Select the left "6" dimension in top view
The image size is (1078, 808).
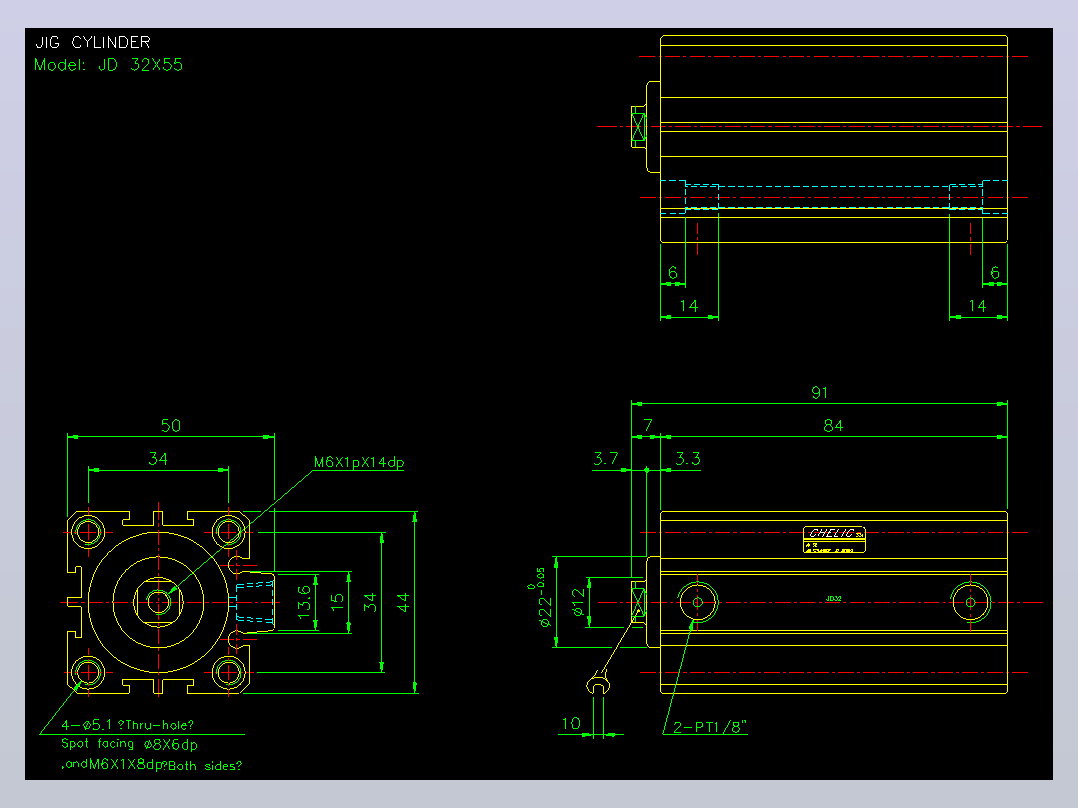[x=673, y=273]
